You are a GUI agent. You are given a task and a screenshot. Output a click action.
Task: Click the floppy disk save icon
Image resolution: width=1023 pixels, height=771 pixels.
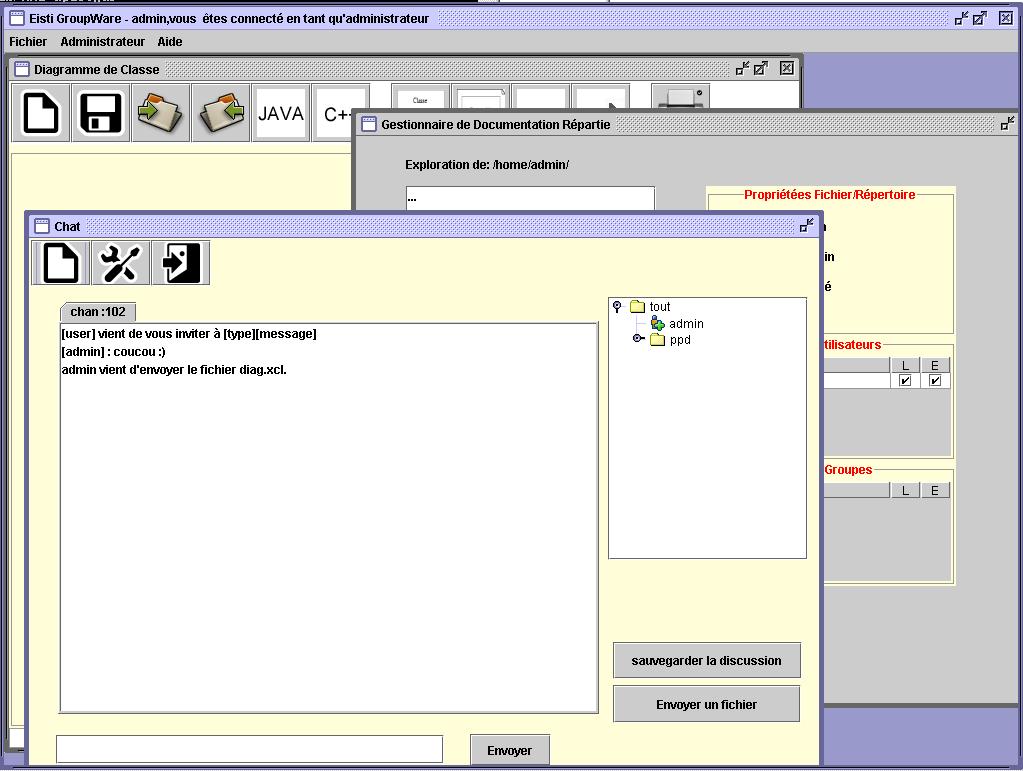pos(101,113)
